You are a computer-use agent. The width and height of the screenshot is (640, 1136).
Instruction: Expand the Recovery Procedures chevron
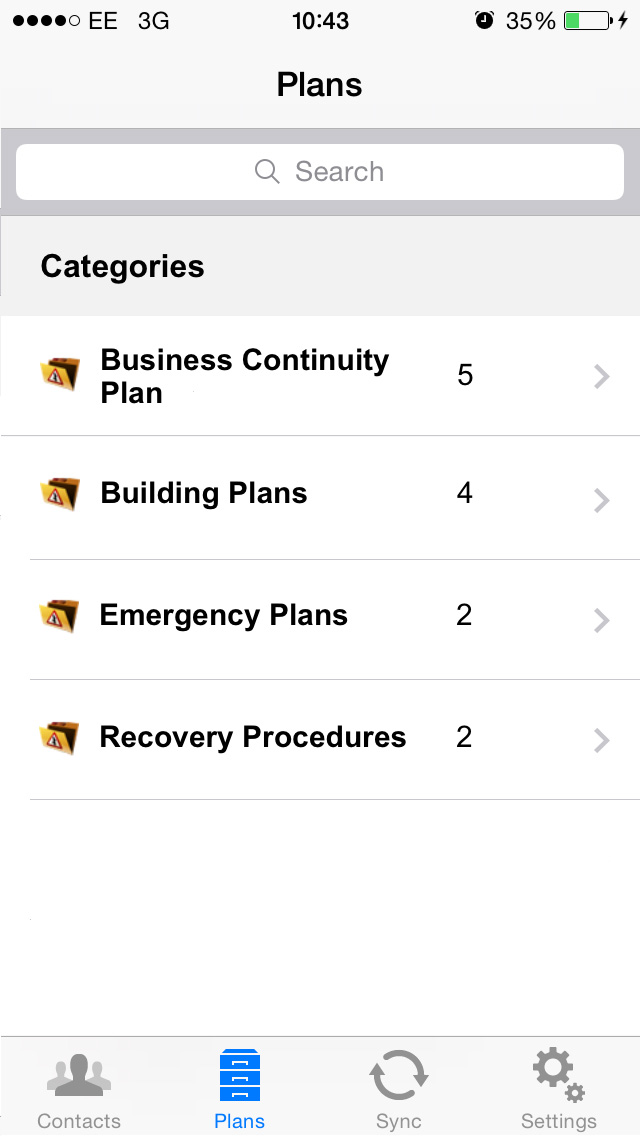pyautogui.click(x=602, y=740)
